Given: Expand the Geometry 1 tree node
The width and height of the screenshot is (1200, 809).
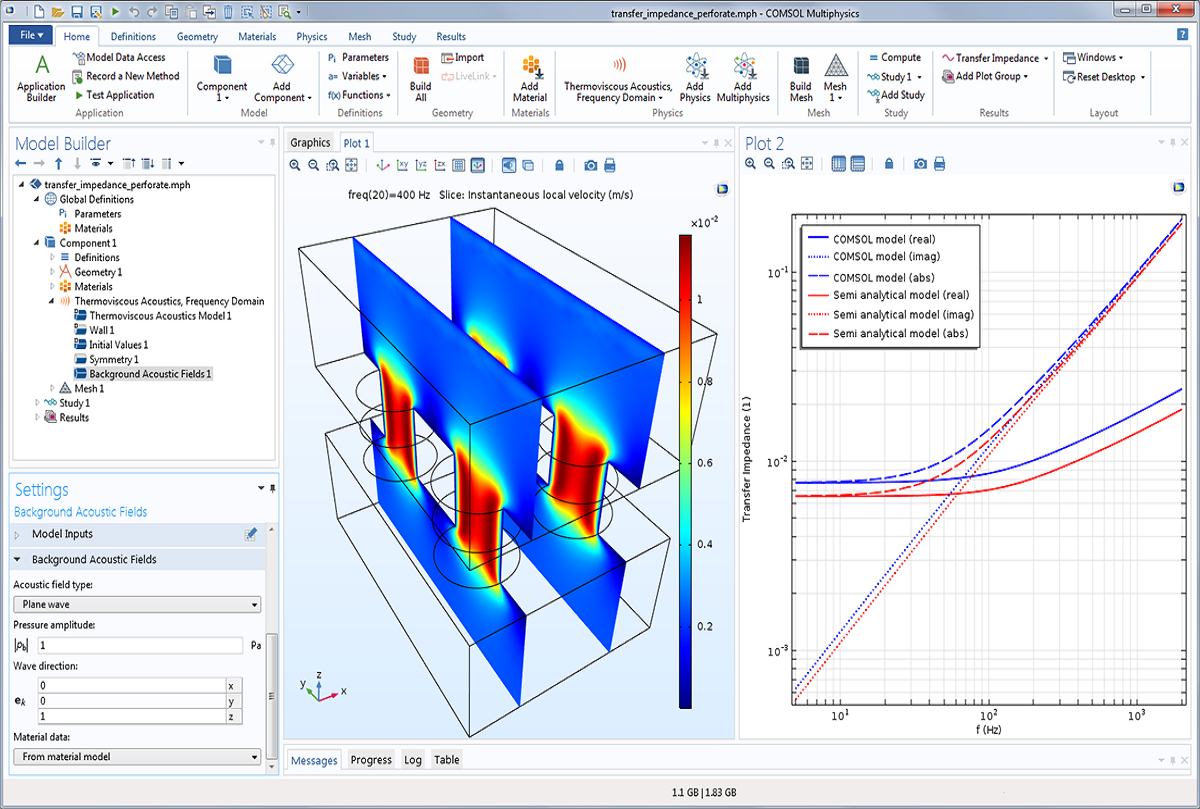Looking at the screenshot, I should tap(52, 272).
